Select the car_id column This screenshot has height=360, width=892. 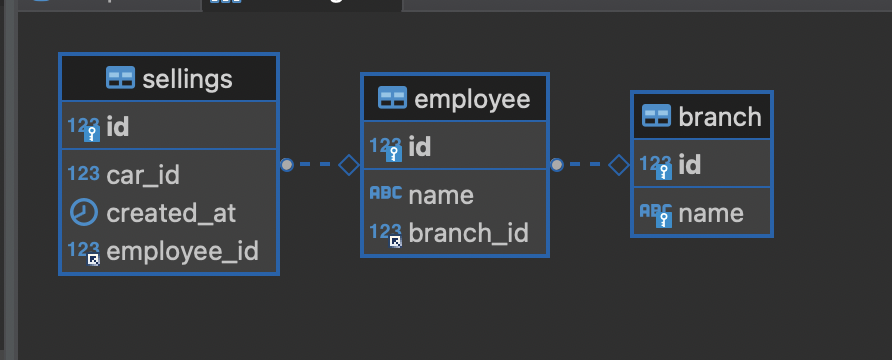pyautogui.click(x=169, y=175)
